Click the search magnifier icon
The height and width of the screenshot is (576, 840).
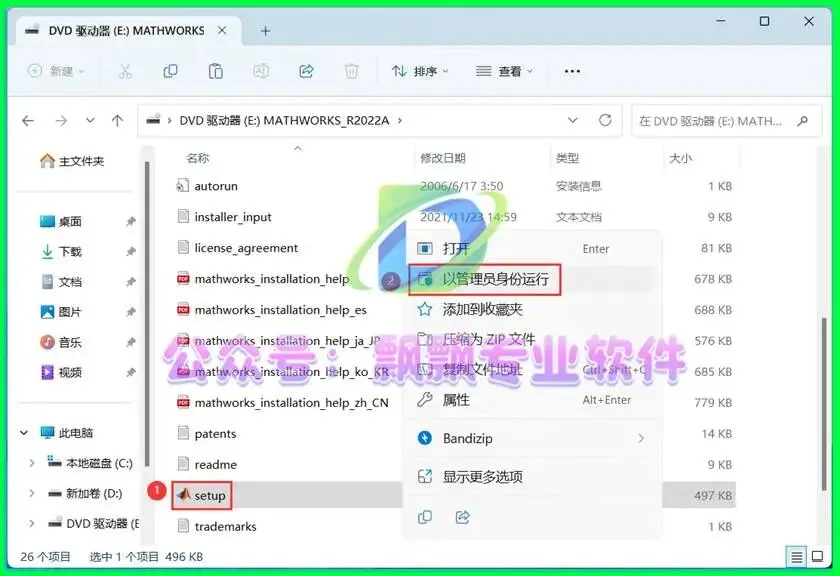(x=802, y=121)
